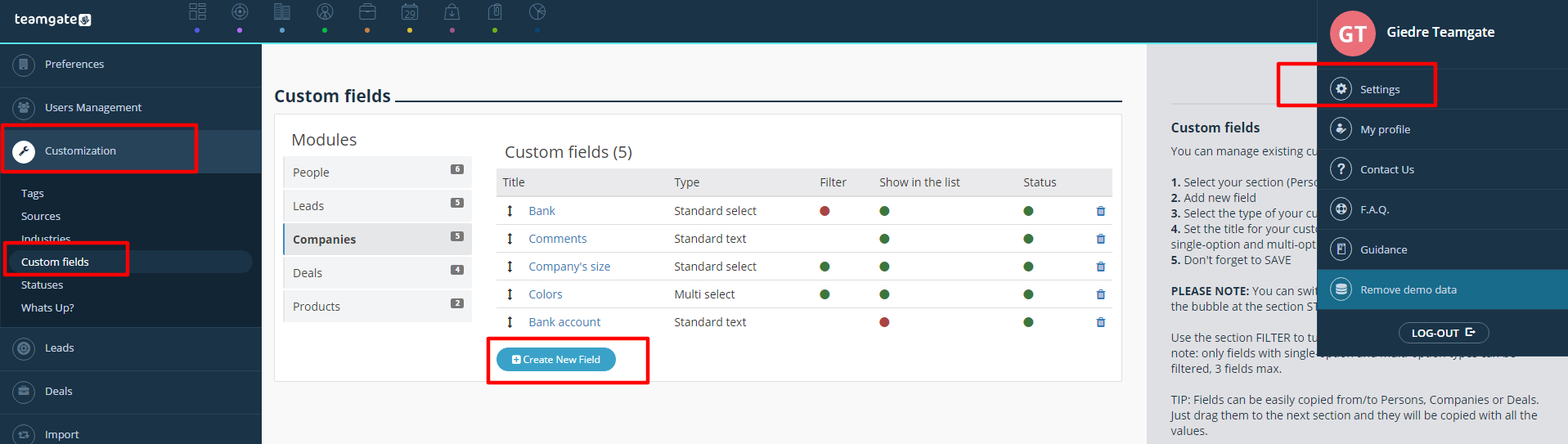Toggle Show in the list for Comments

point(884,239)
